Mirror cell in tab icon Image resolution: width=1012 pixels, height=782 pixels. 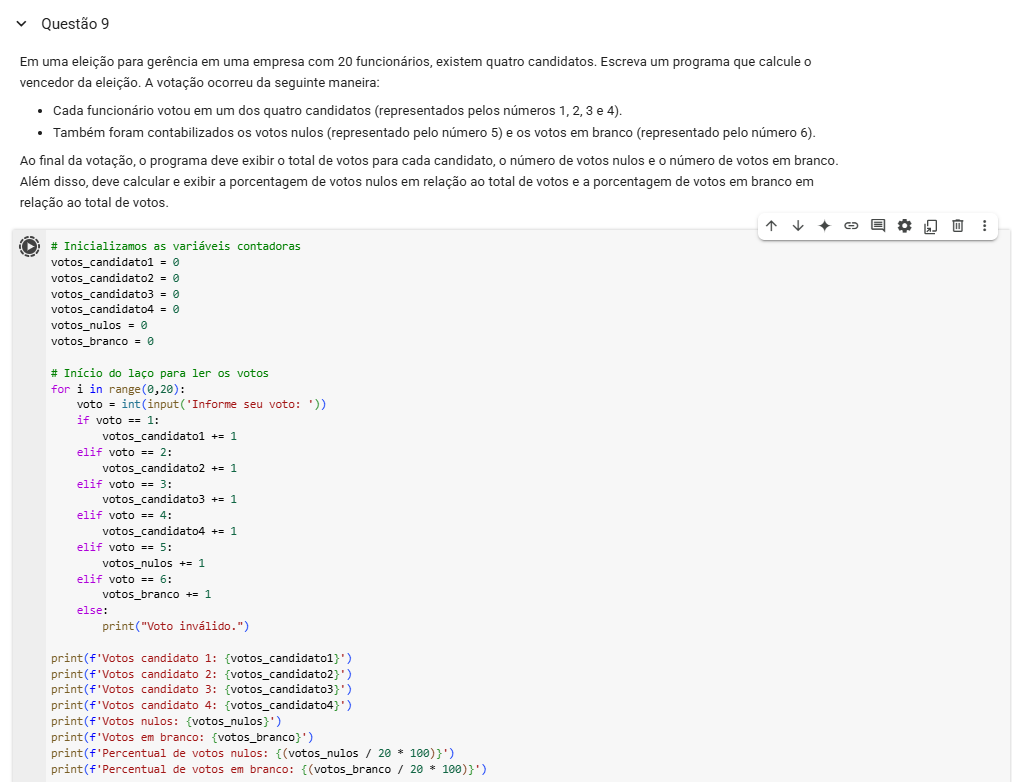pyautogui.click(x=931, y=226)
